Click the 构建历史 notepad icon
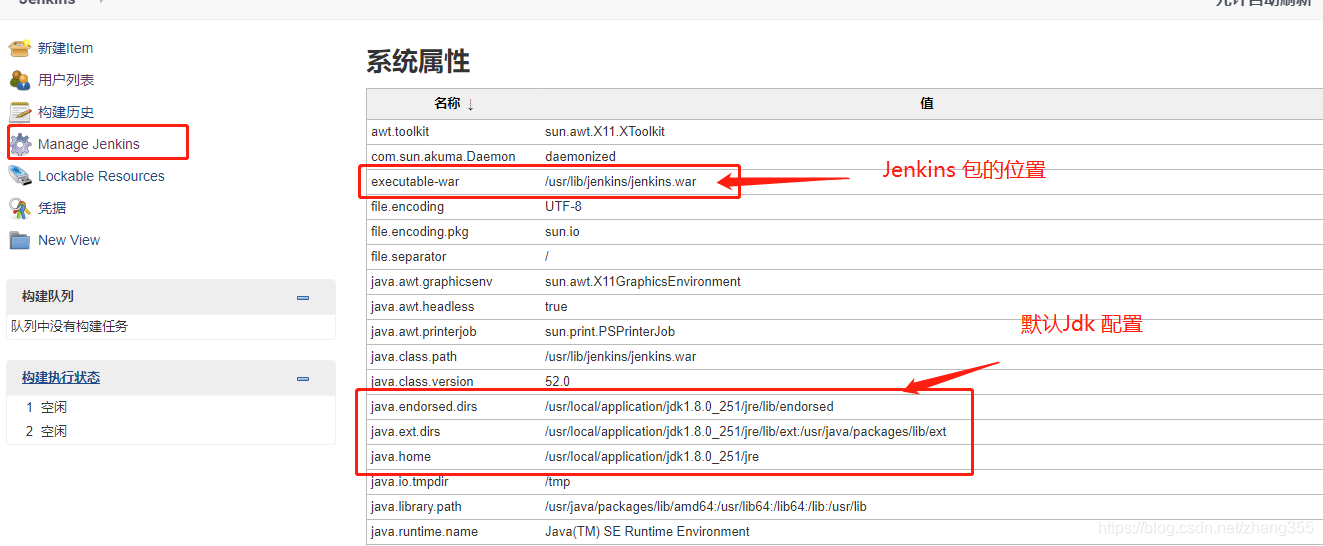 (20, 112)
